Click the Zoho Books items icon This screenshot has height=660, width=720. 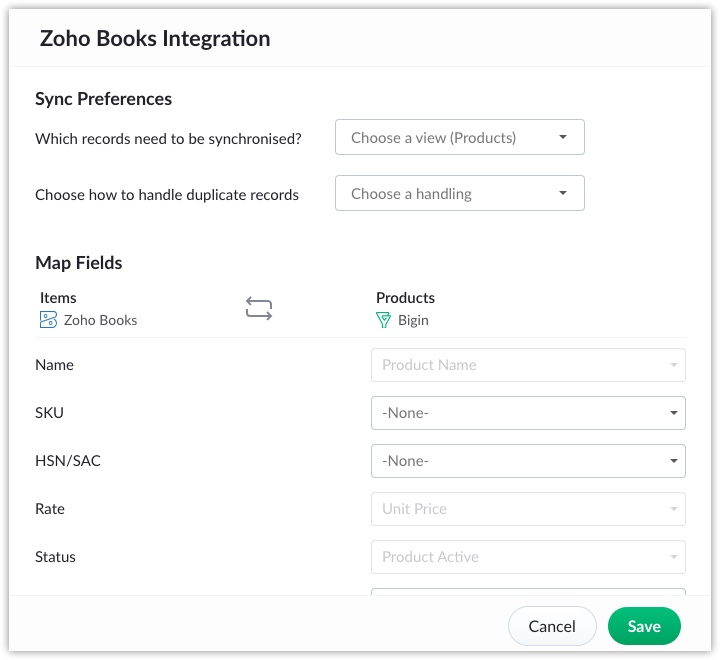pyautogui.click(x=48, y=320)
